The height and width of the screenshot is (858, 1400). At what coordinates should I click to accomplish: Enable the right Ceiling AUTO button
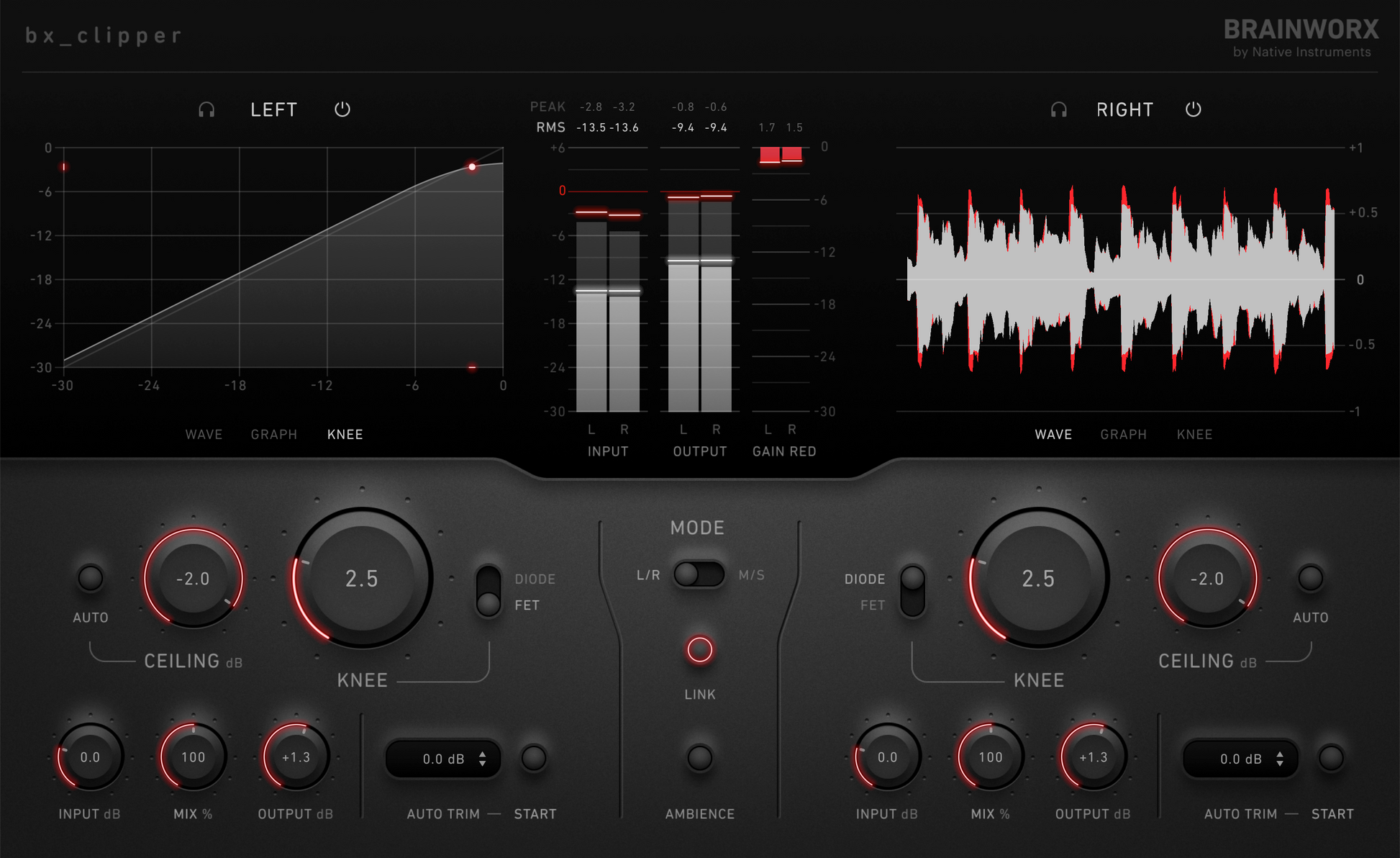coord(1310,578)
